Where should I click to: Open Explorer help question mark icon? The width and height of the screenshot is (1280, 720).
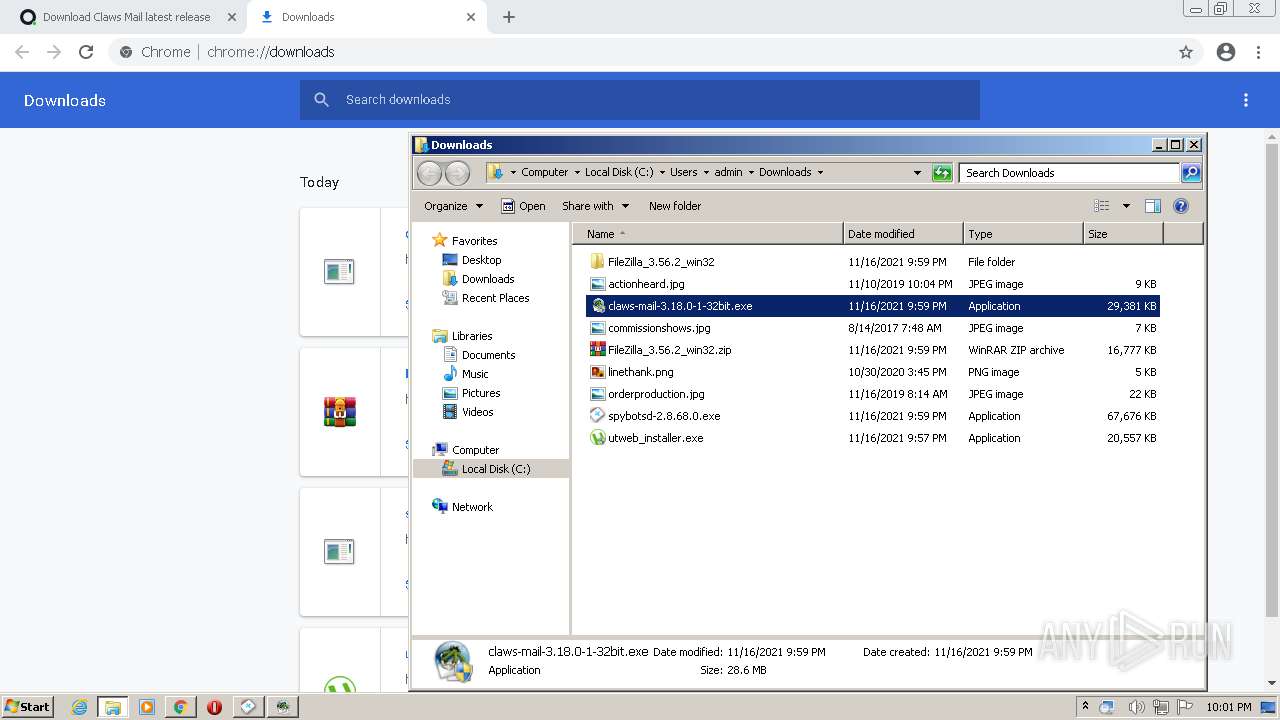point(1181,206)
